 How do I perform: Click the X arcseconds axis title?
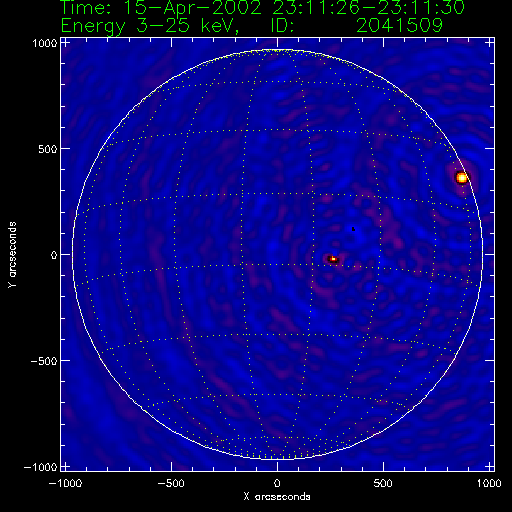pos(277,497)
